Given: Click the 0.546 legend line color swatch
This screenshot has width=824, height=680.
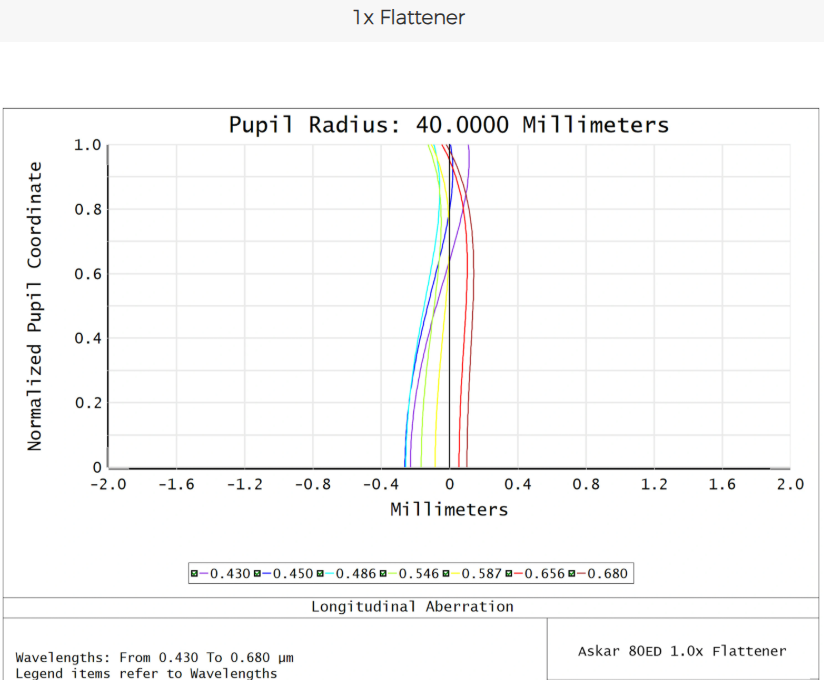Looking at the screenshot, I should point(393,573).
